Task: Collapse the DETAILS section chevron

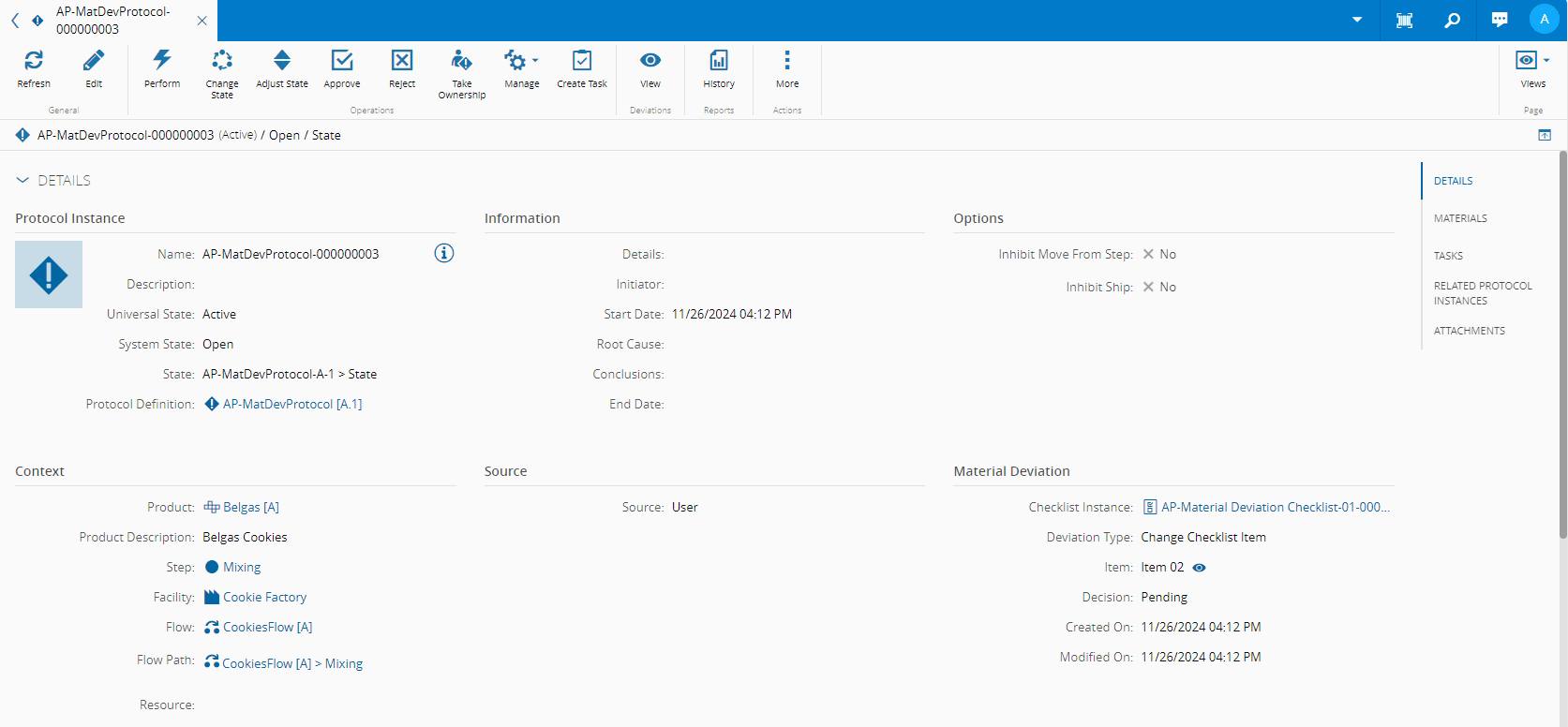Action: tap(22, 181)
